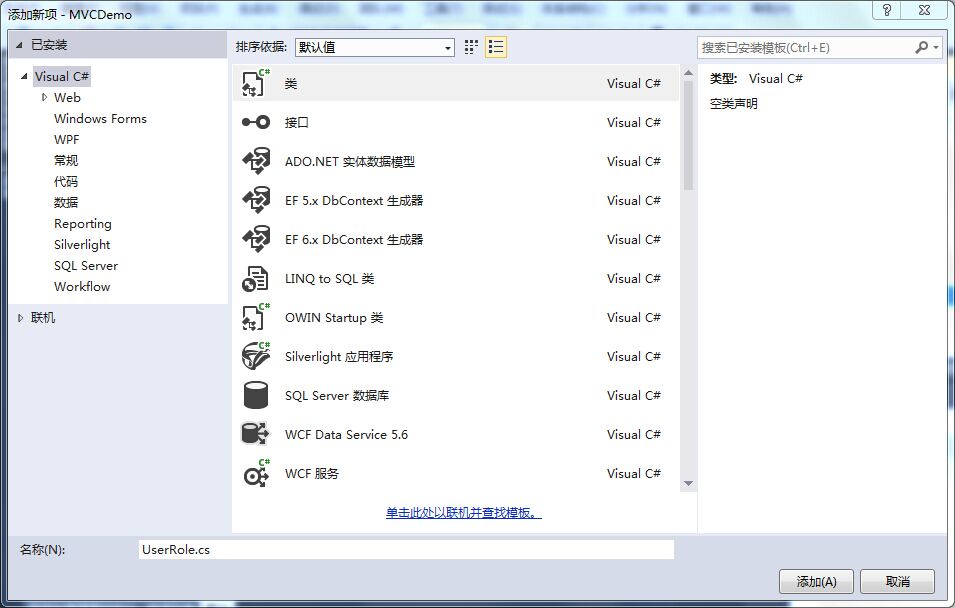
Task: Expand the 联机 section
Action: [x=20, y=318]
